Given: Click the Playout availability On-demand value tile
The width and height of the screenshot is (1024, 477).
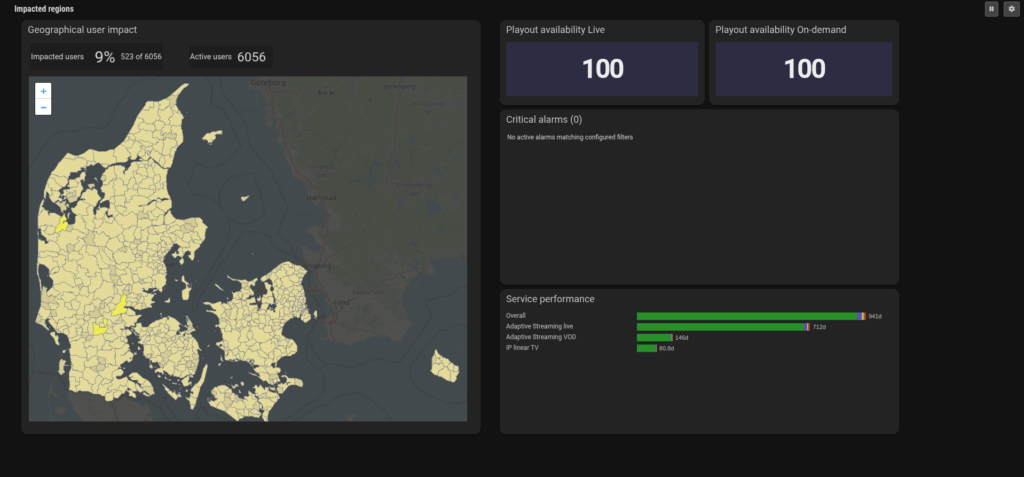Looking at the screenshot, I should point(804,69).
